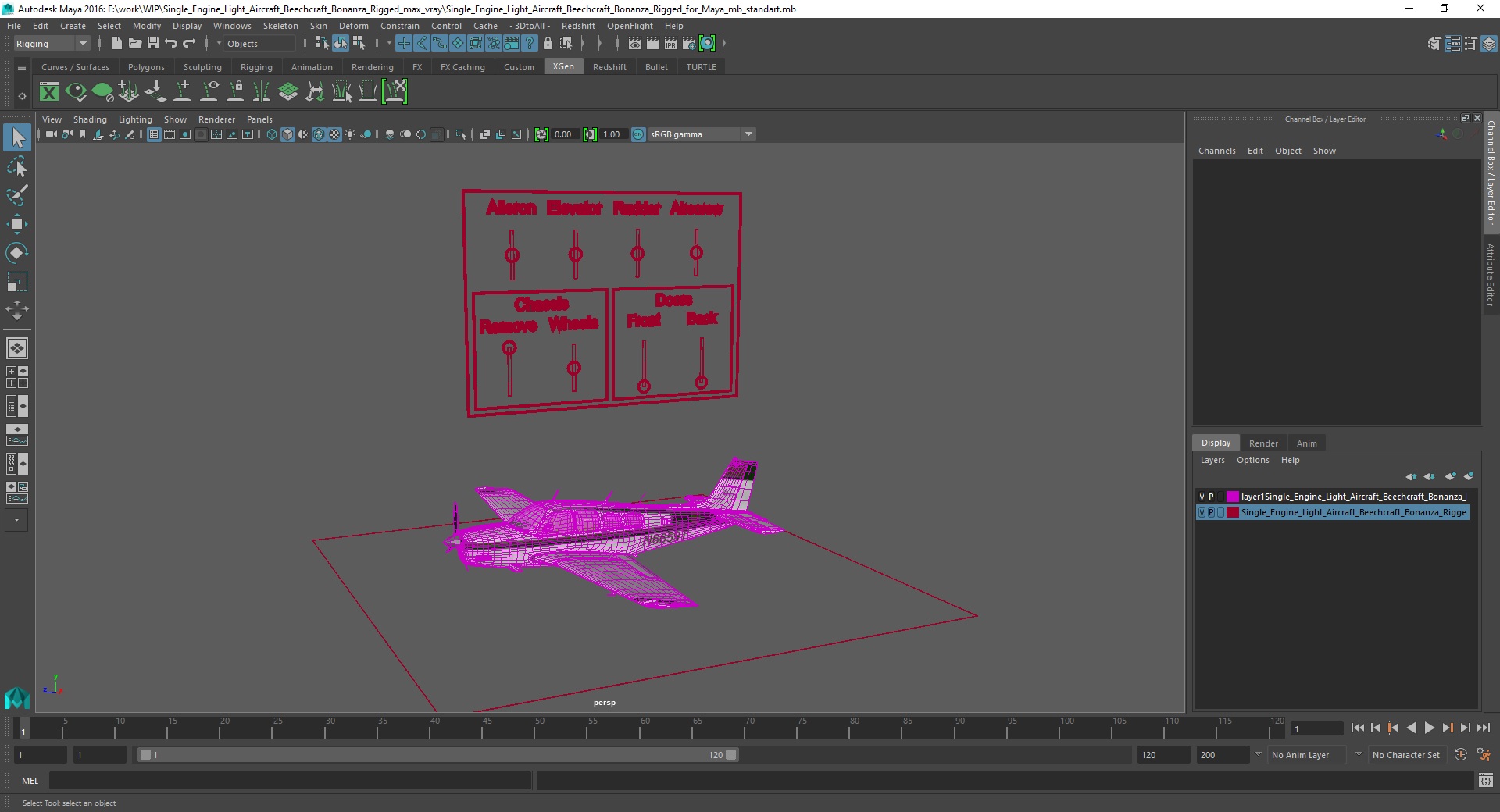Activate the Scale tool
1500x812 pixels.
tap(17, 282)
